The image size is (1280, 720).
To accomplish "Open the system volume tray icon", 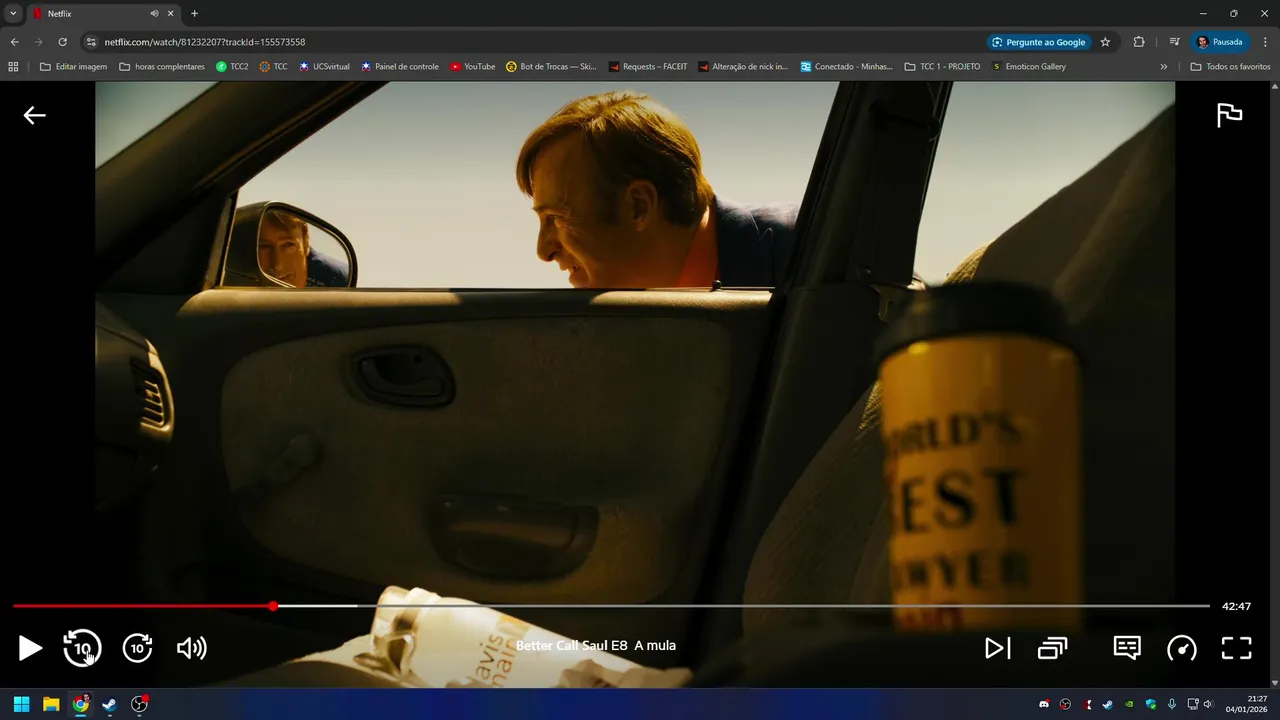I will (x=1208, y=704).
